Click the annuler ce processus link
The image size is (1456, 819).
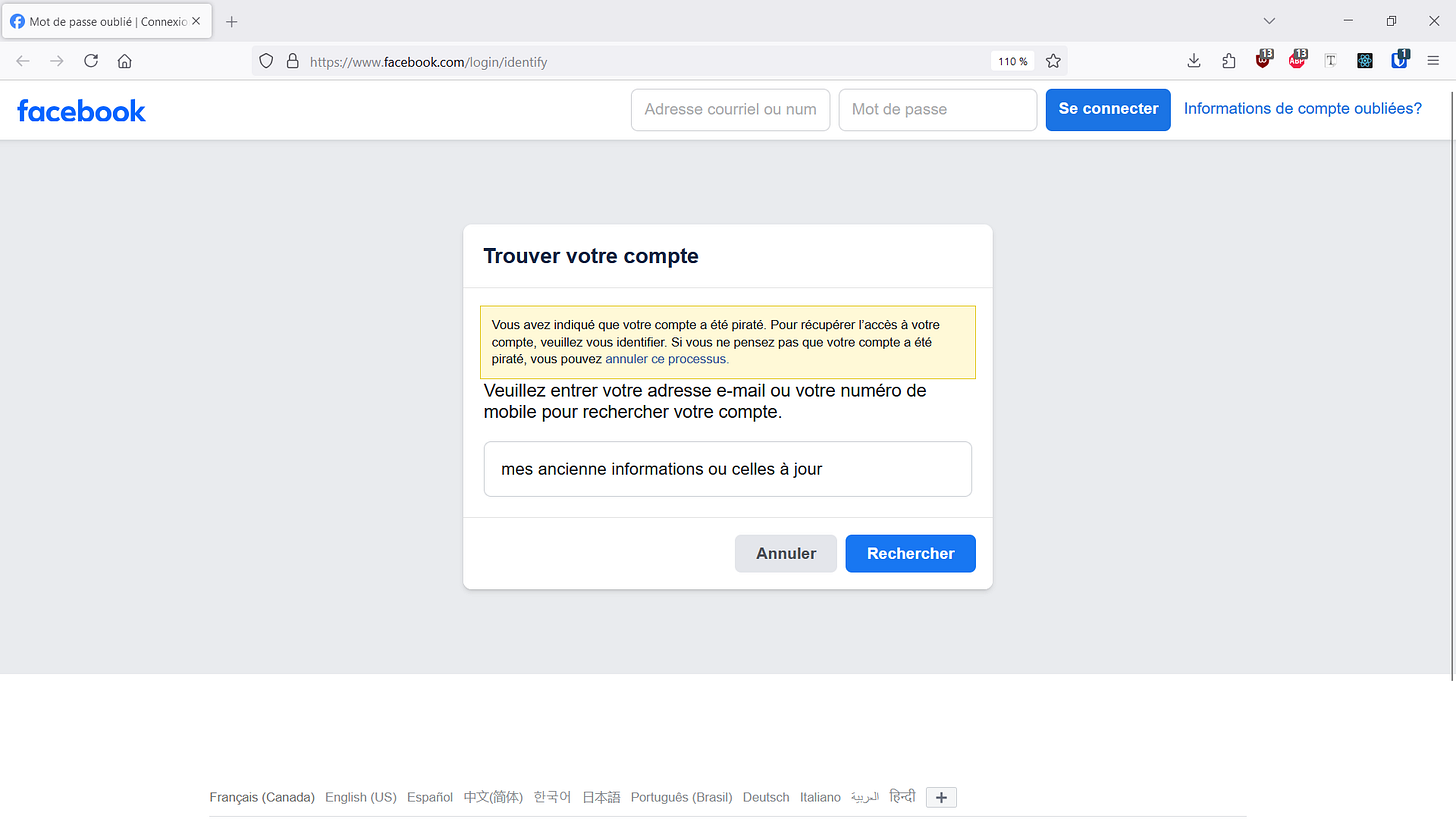point(666,358)
